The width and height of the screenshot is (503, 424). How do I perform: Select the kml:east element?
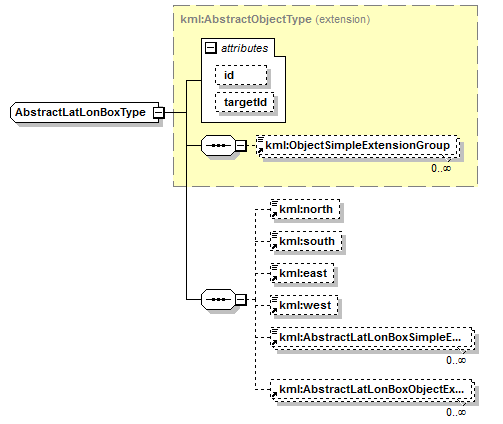point(302,273)
